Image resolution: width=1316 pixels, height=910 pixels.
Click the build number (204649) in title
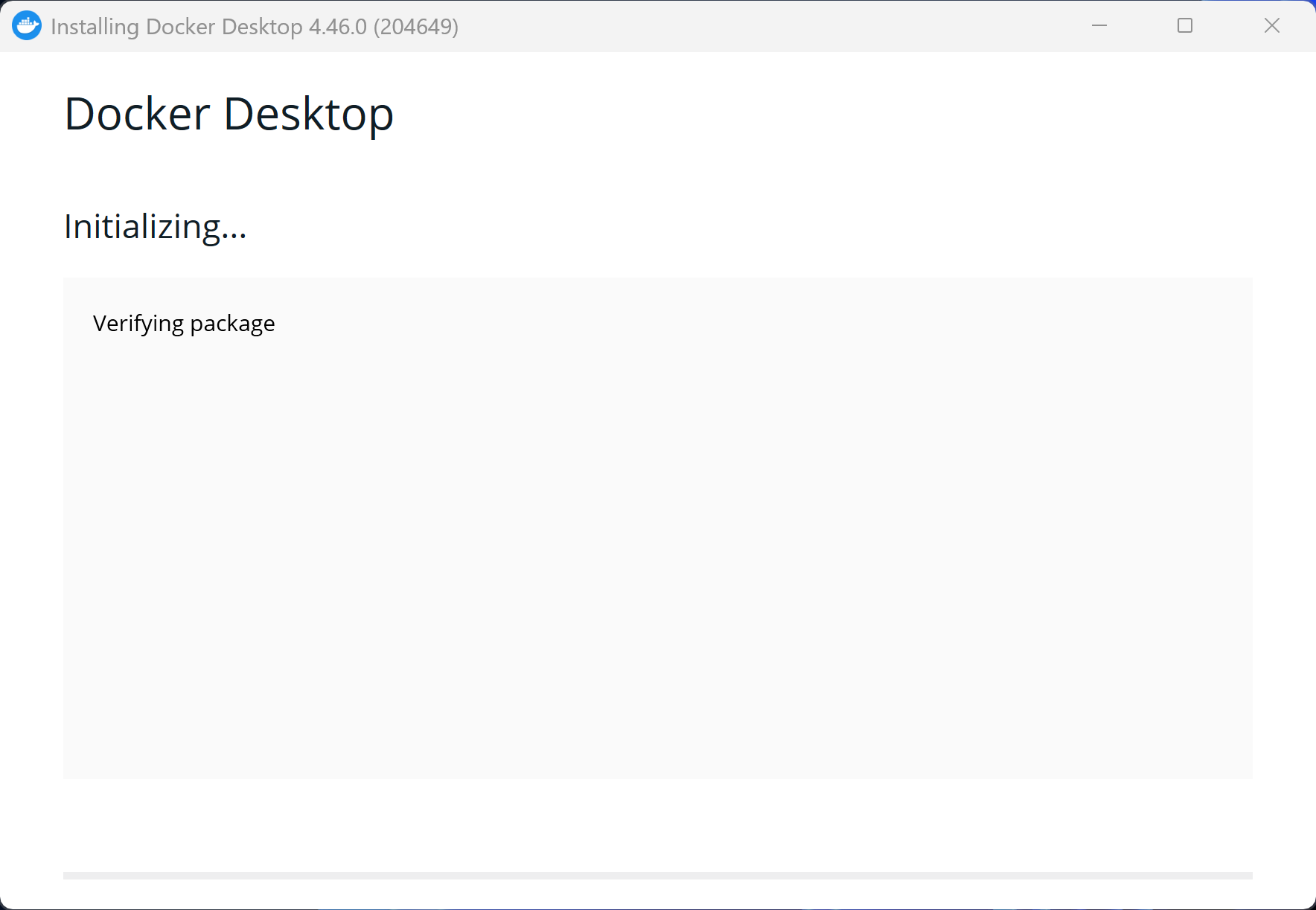(415, 27)
